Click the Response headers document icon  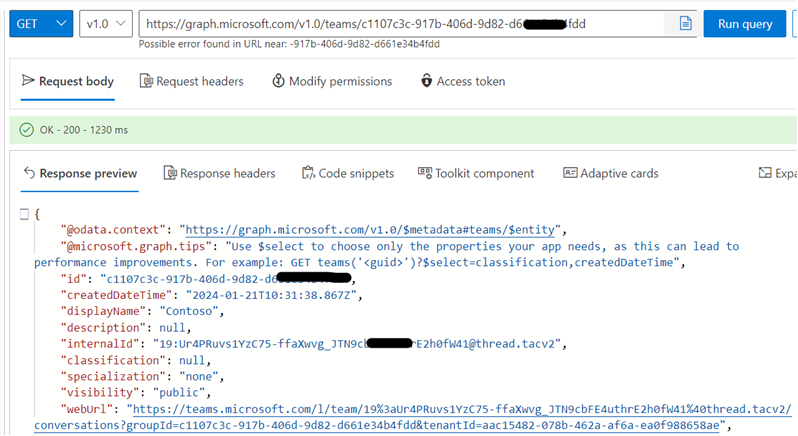[170, 173]
